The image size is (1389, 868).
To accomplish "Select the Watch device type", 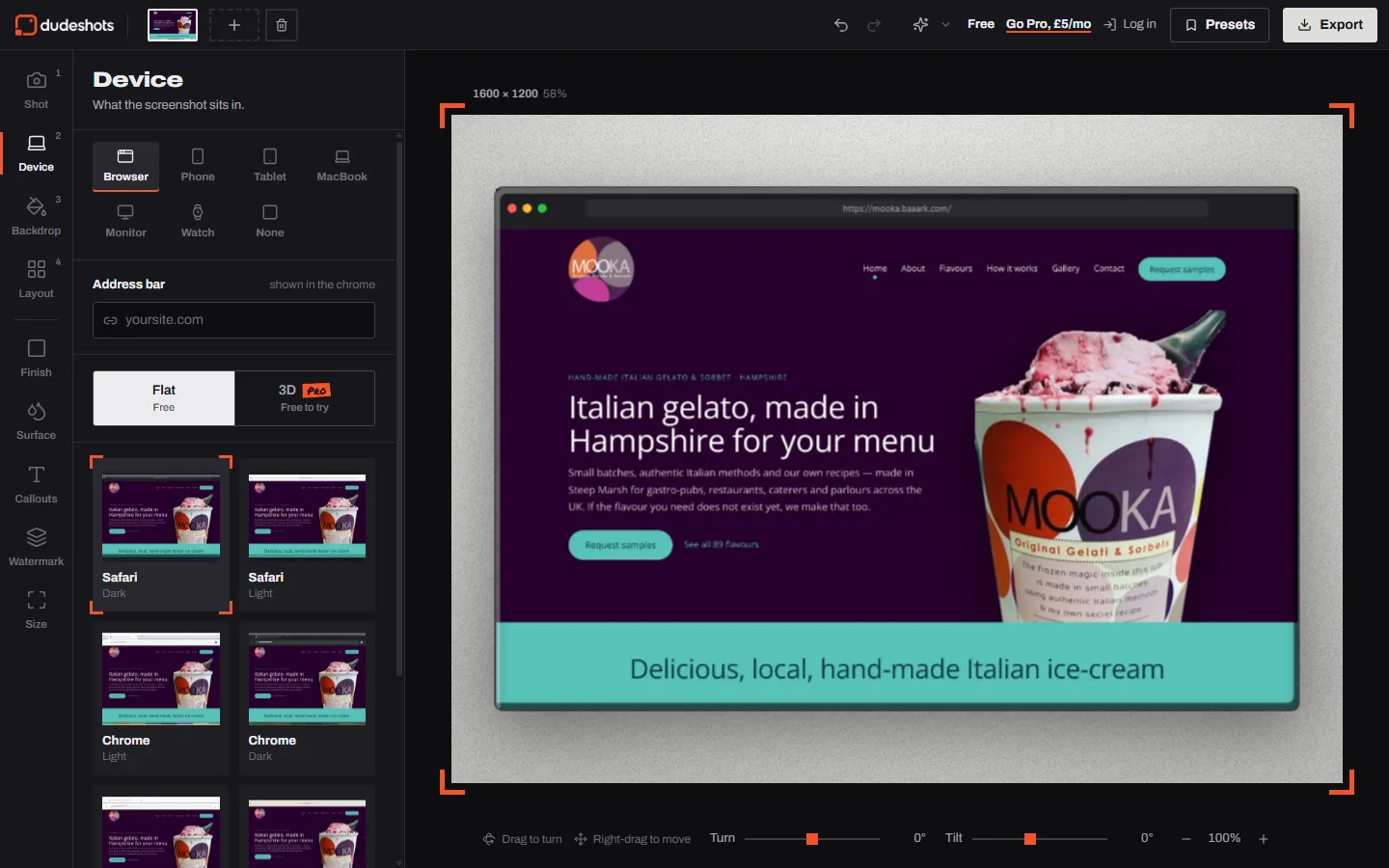I will pos(198,222).
